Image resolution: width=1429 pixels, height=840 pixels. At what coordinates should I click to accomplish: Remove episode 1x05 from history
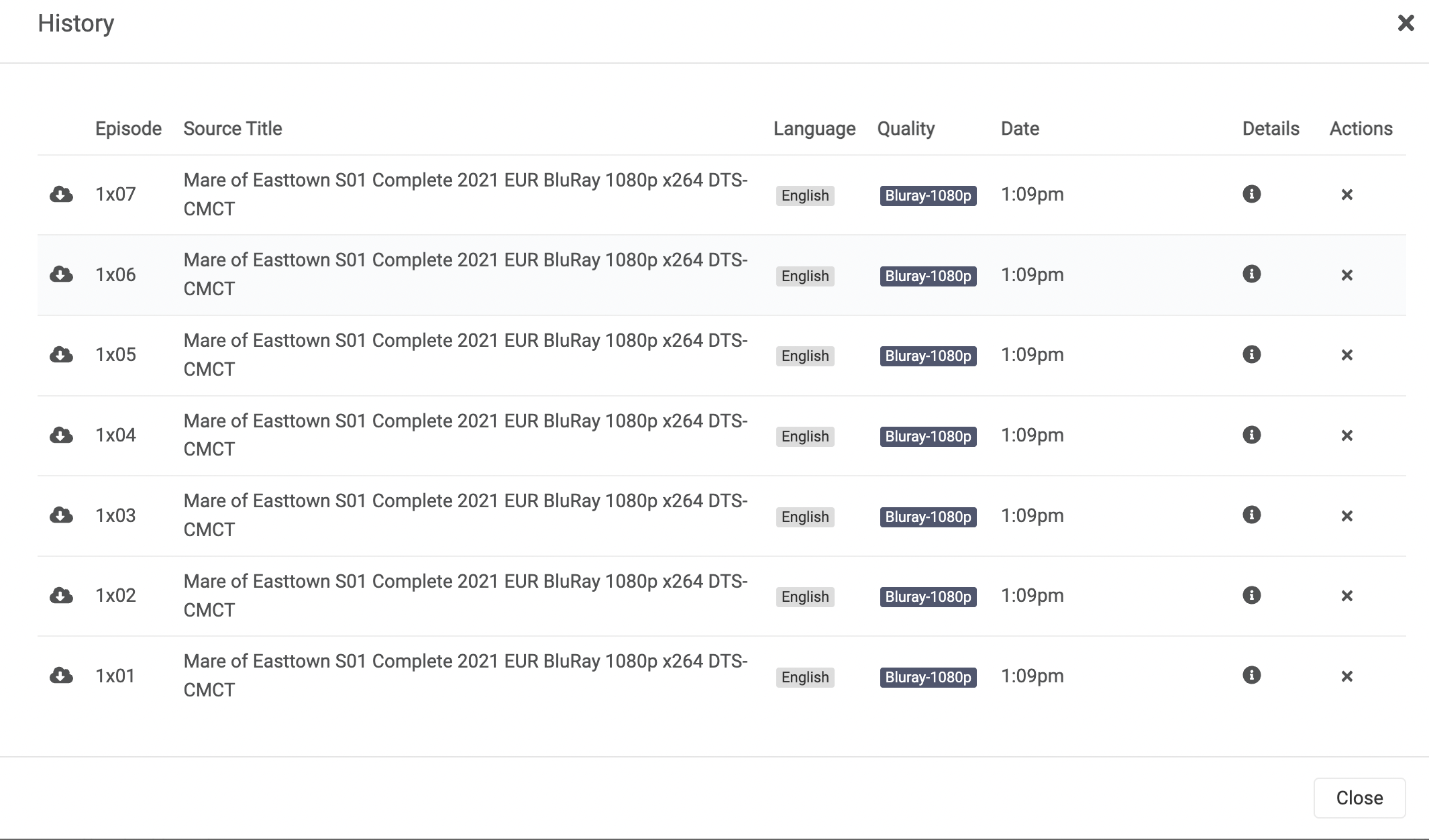(x=1346, y=355)
